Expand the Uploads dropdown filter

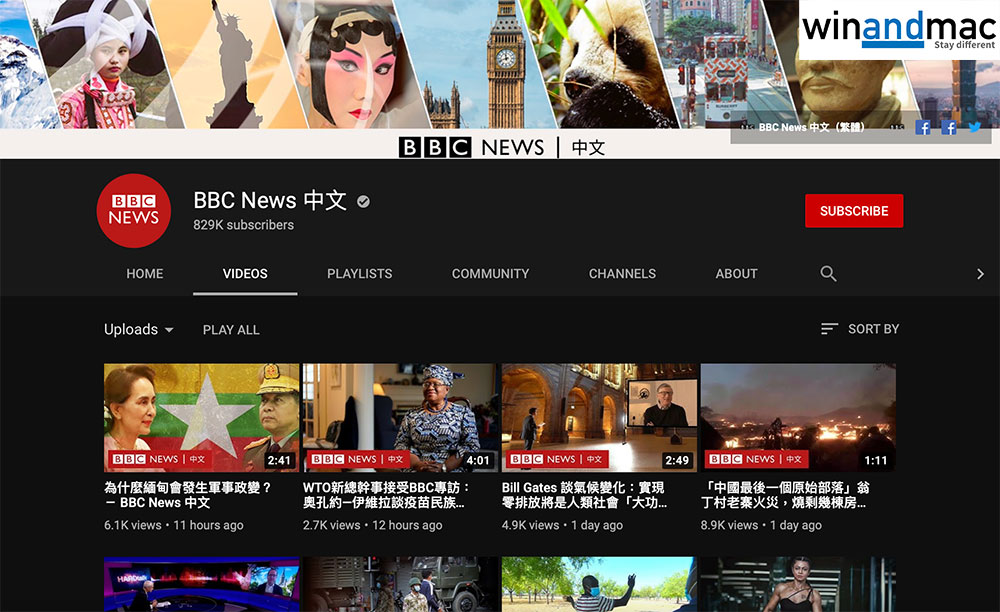tap(139, 329)
